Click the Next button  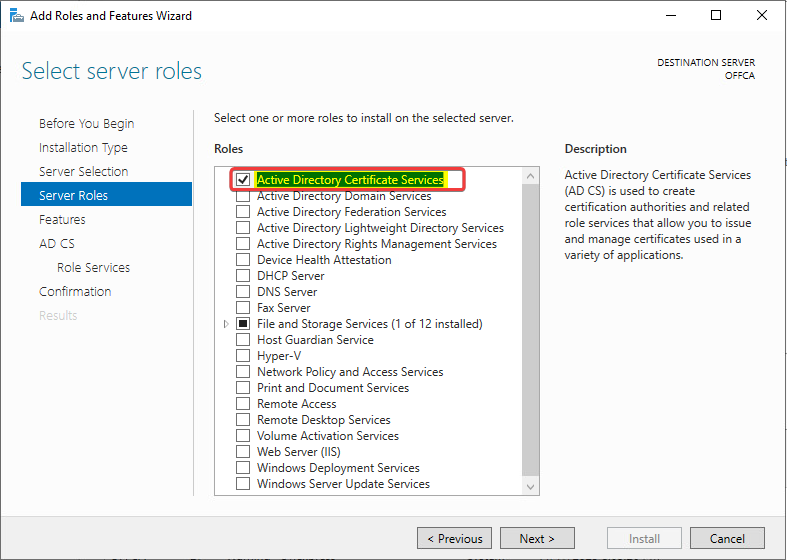537,538
